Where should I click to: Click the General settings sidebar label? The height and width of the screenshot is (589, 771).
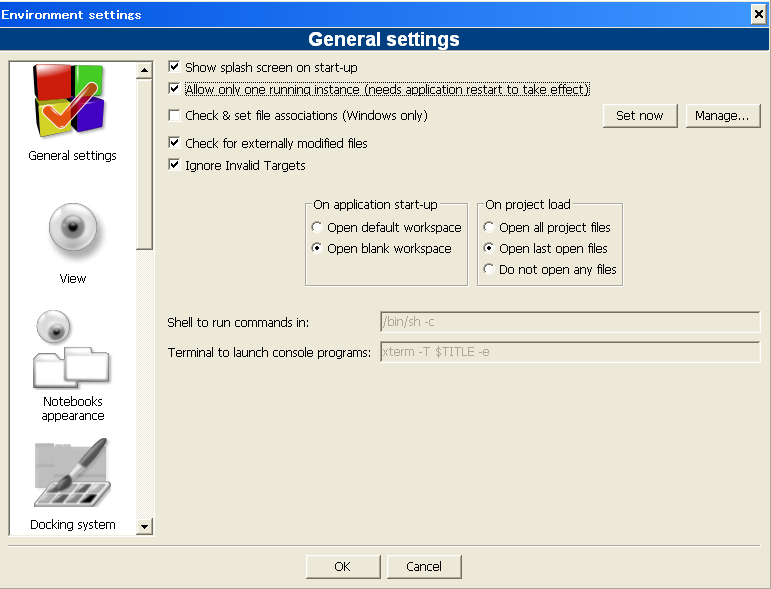[72, 156]
